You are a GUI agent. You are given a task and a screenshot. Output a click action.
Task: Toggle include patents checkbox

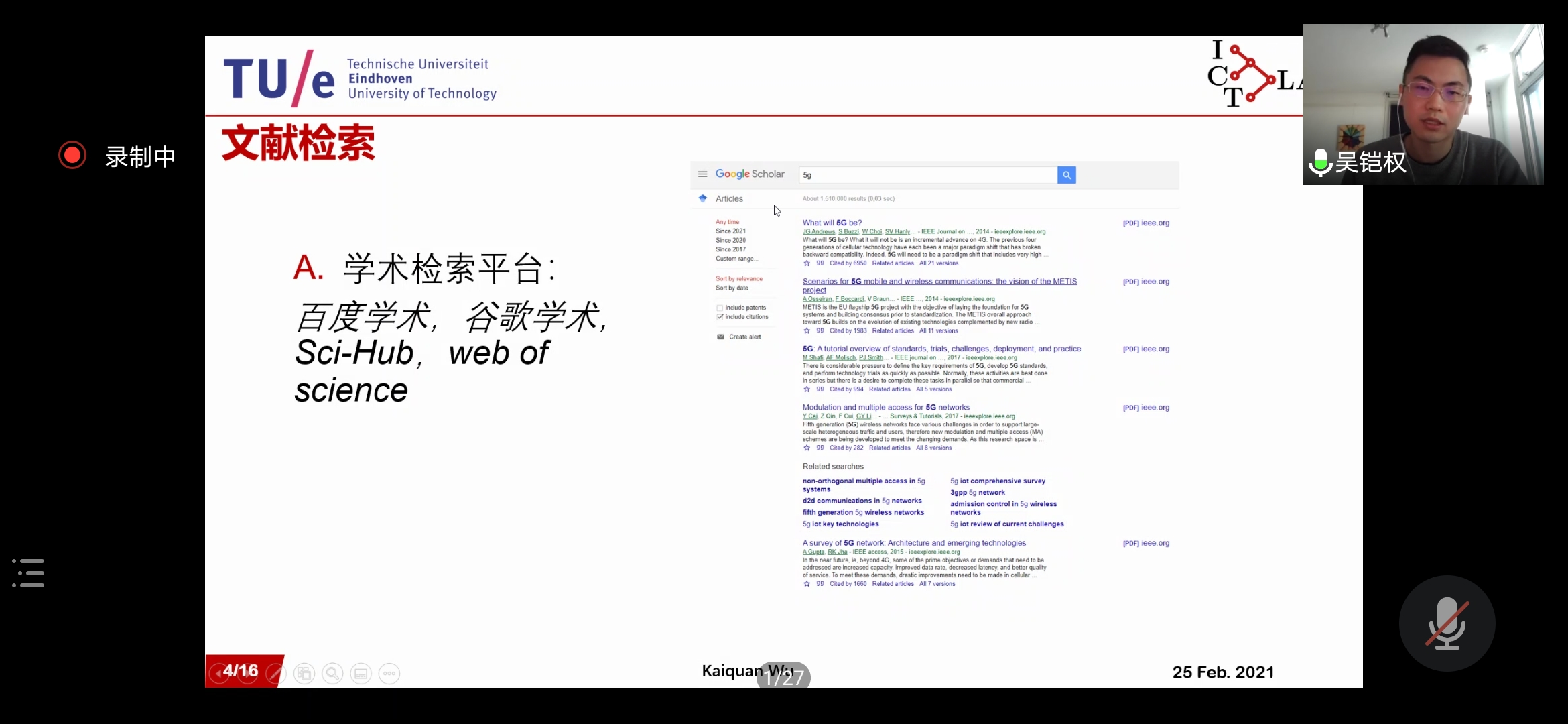point(720,308)
